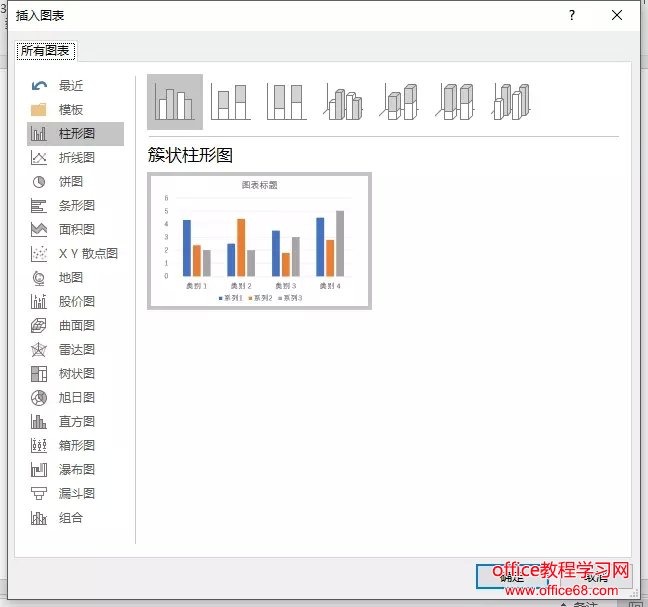This screenshot has width=648, height=607.
Task: Open the 所有图表 tab
Action: [x=47, y=50]
